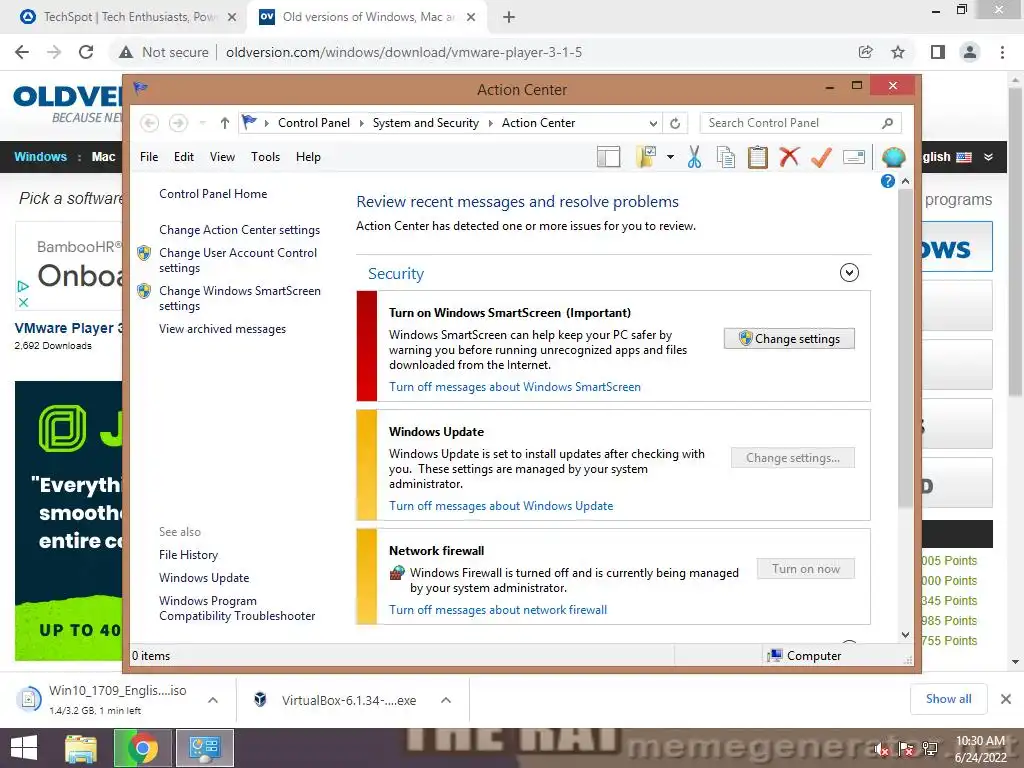Open Windows Program Compatibility Troubleshooter link
Viewport: 1024px width, 768px height.
pos(237,608)
